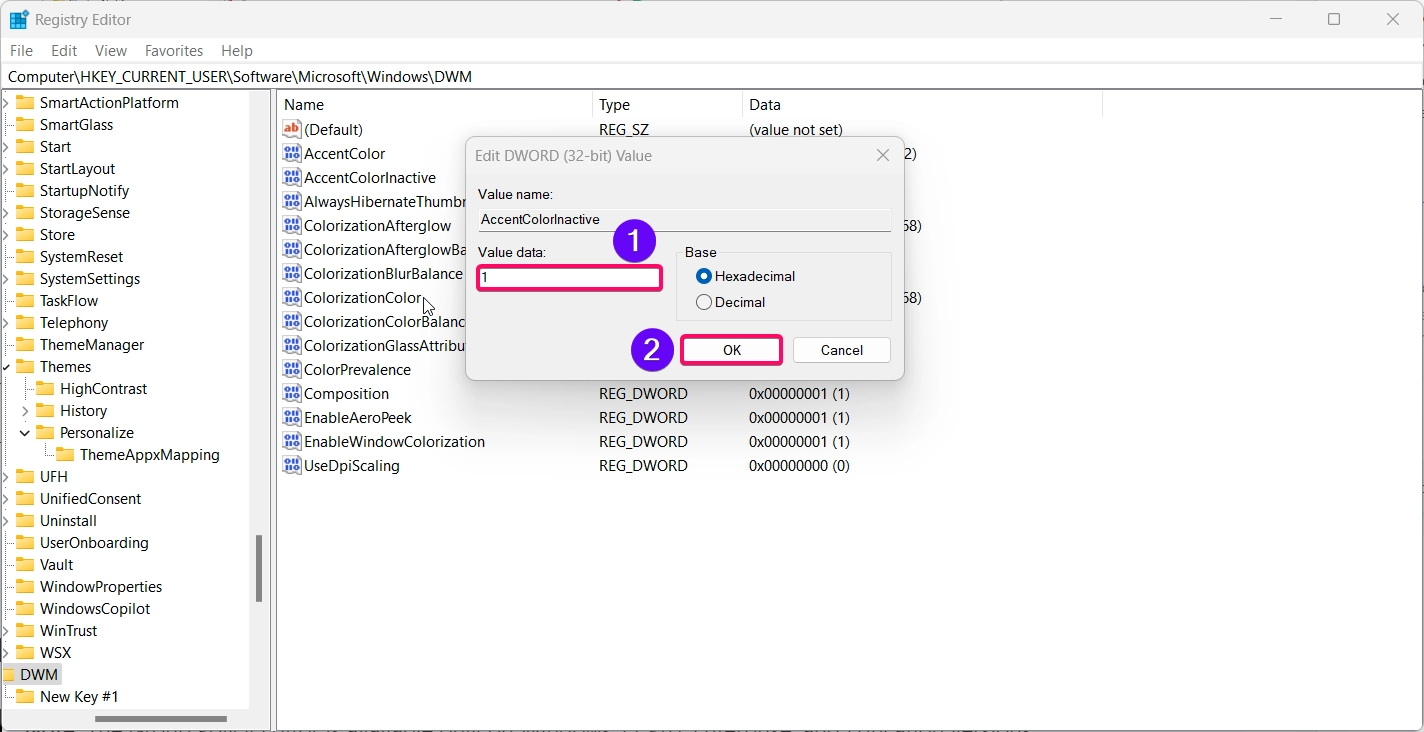Select the Hexadecimal base option
The width and height of the screenshot is (1424, 732).
(x=704, y=276)
